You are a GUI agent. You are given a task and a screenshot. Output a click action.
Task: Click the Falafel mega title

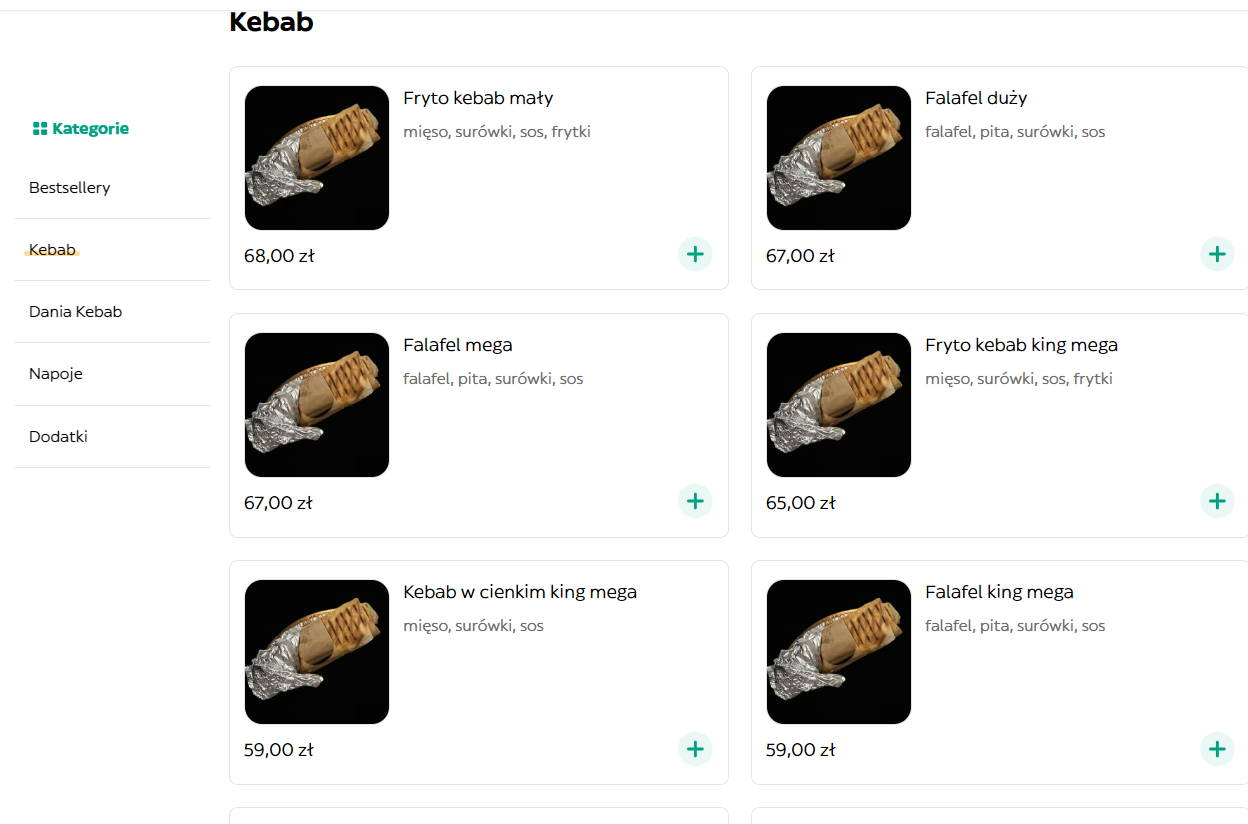(x=458, y=345)
